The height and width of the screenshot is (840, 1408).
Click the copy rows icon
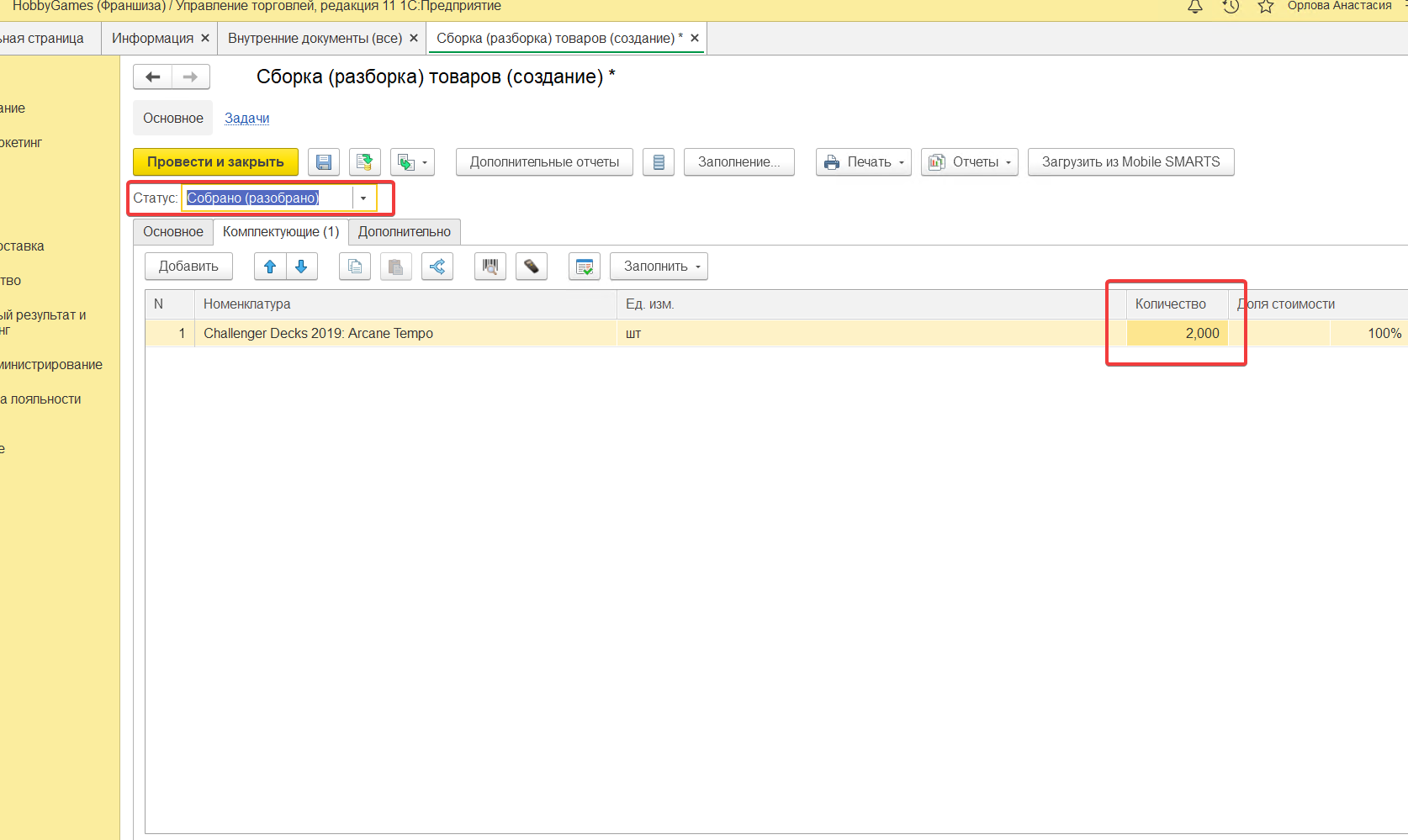(355, 267)
